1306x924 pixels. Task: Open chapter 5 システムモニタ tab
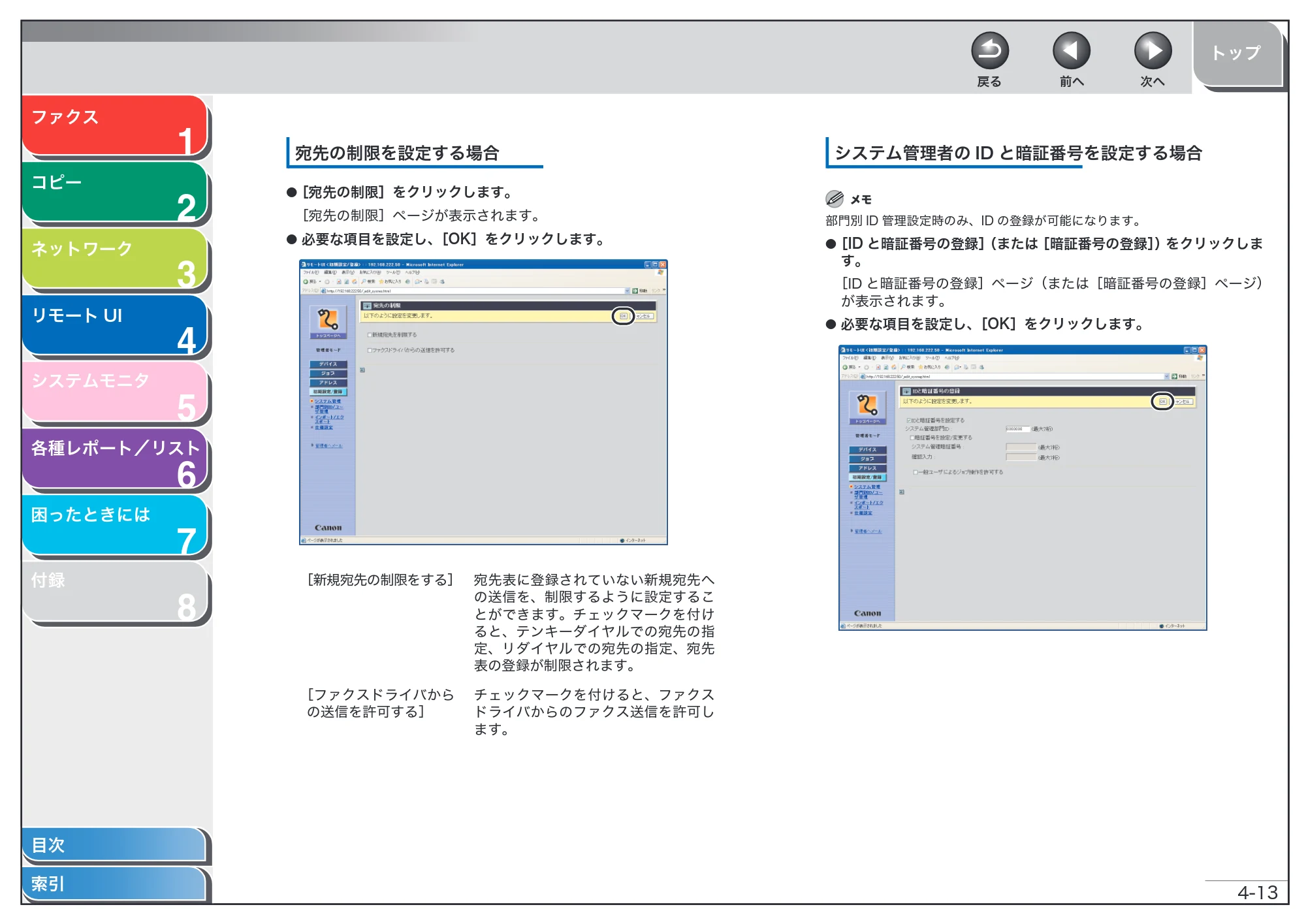(114, 392)
